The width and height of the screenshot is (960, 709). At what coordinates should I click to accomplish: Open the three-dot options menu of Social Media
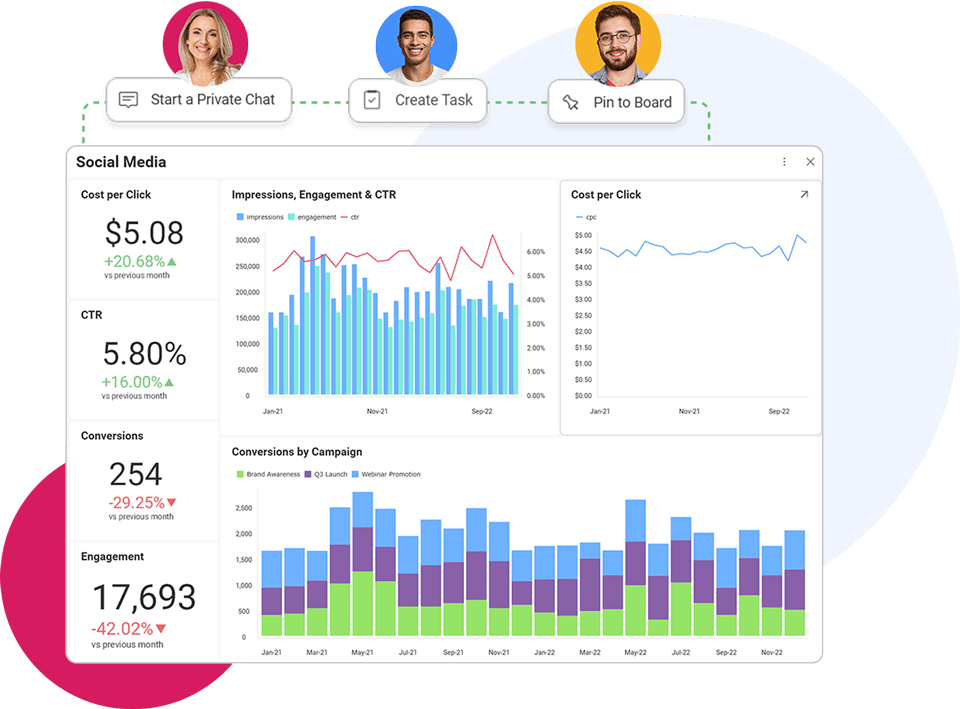click(784, 162)
